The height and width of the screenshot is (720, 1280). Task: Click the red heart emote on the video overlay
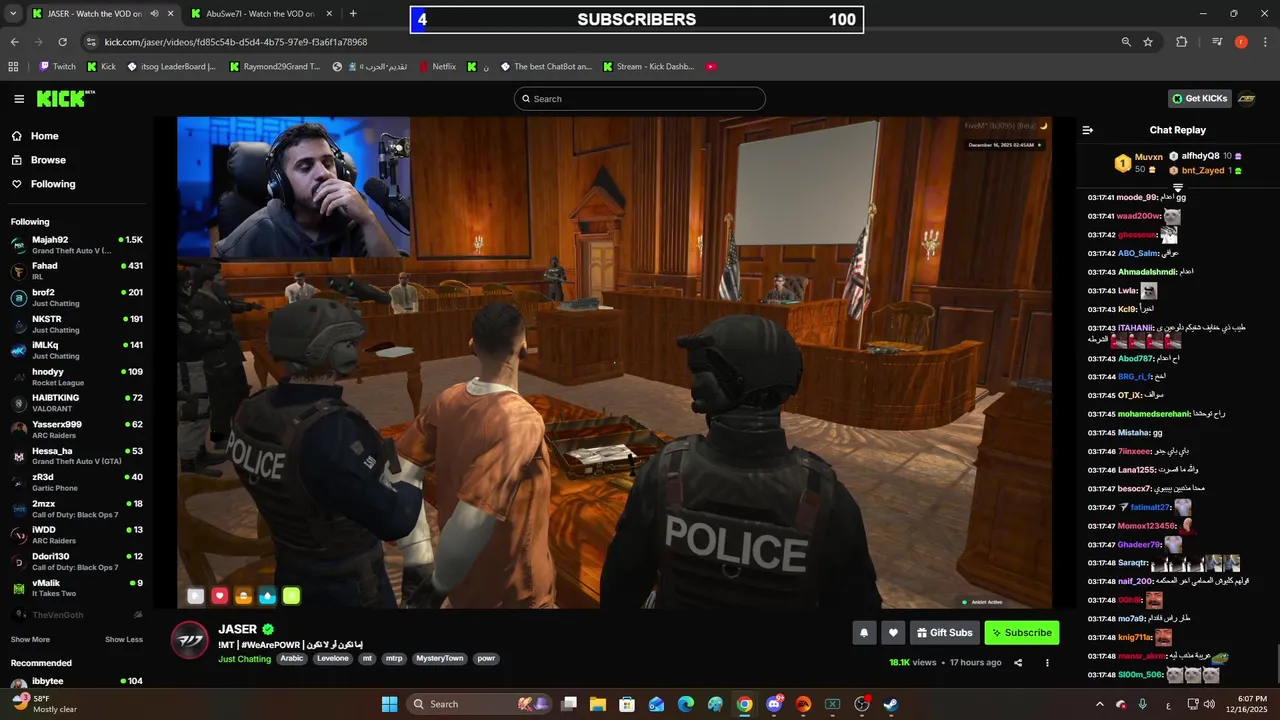coord(220,596)
